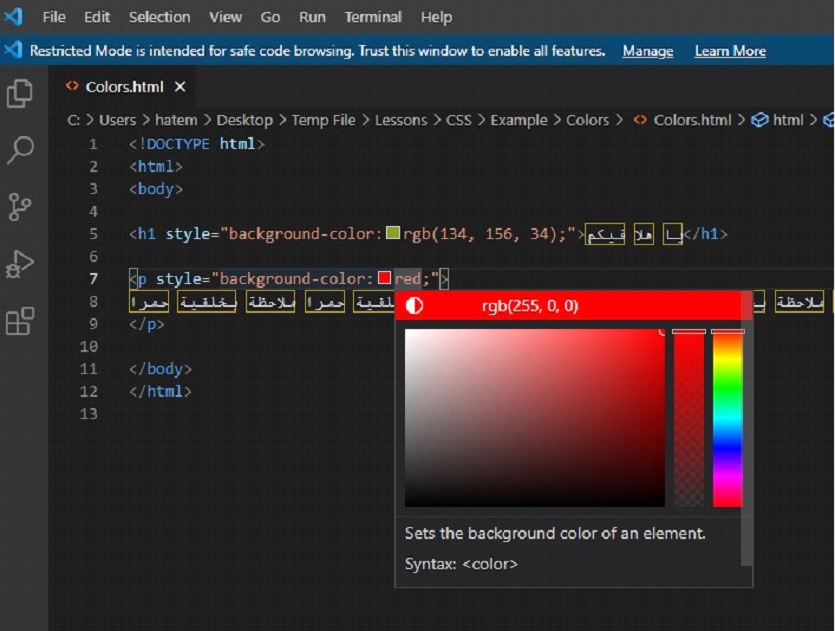Screen dimensions: 835x631
Task: Click the DOCTYPE declaration on line 1
Action: (x=197, y=144)
